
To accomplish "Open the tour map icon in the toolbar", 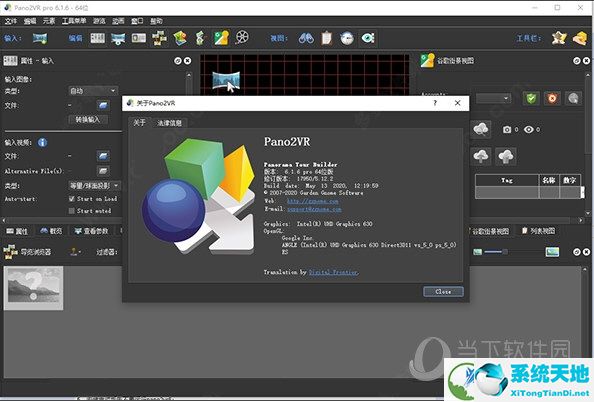I will (180, 38).
